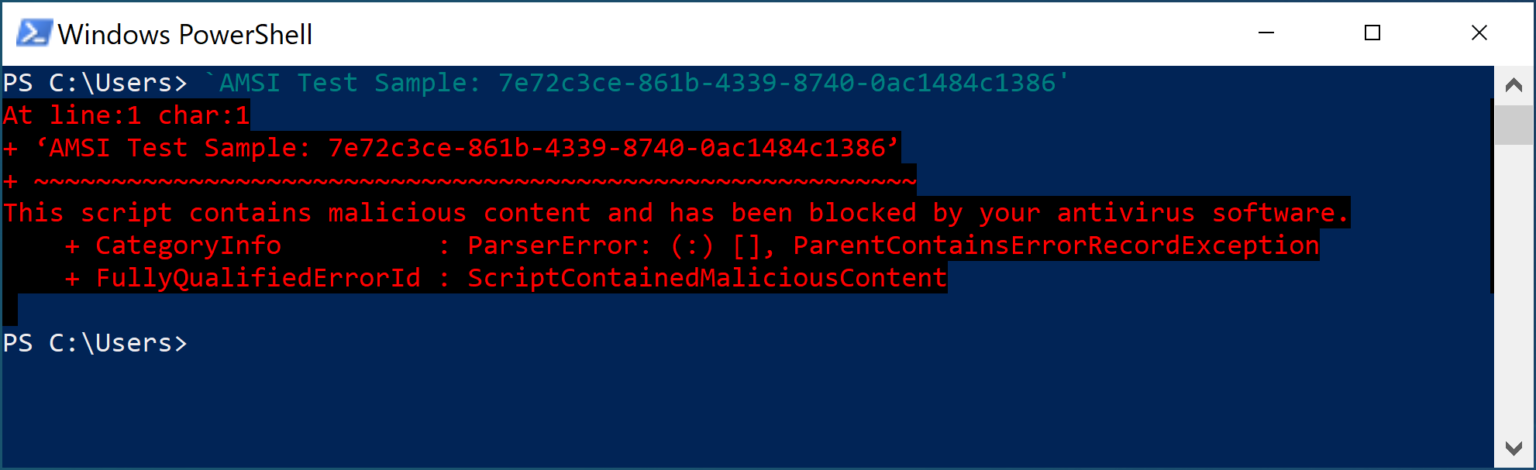
Task: Click the CategoryInfo label
Action: 188,246
